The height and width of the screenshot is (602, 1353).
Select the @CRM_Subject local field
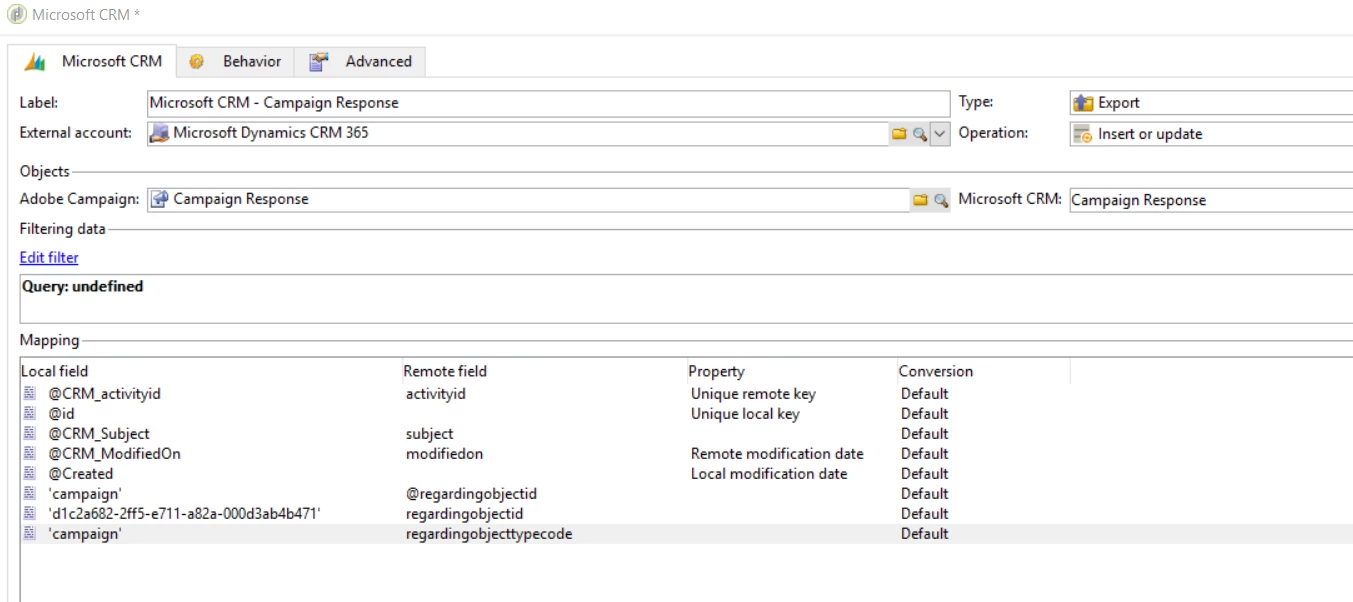click(99, 434)
